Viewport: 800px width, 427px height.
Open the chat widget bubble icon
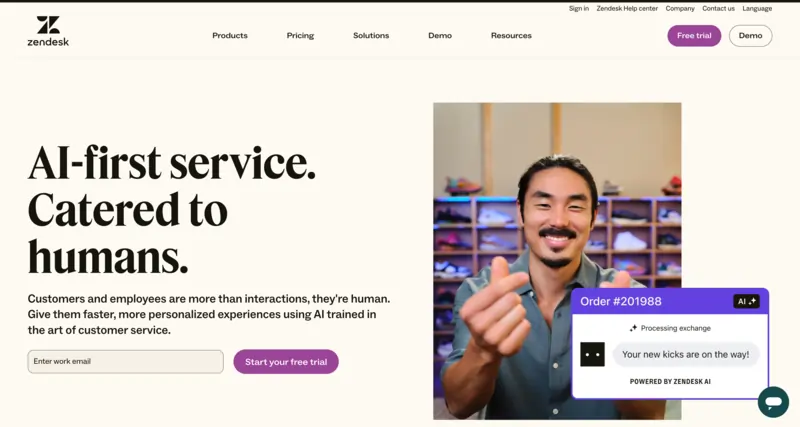point(773,401)
